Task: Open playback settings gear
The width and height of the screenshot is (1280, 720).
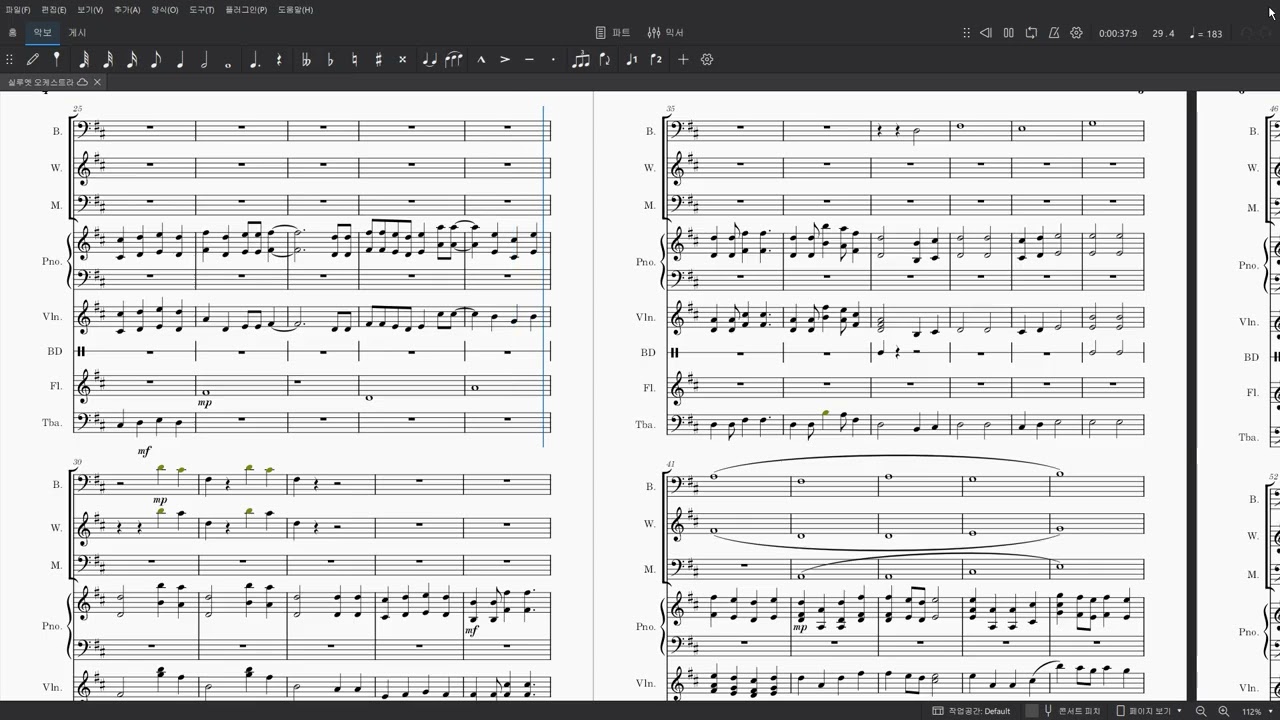Action: coord(1077,33)
